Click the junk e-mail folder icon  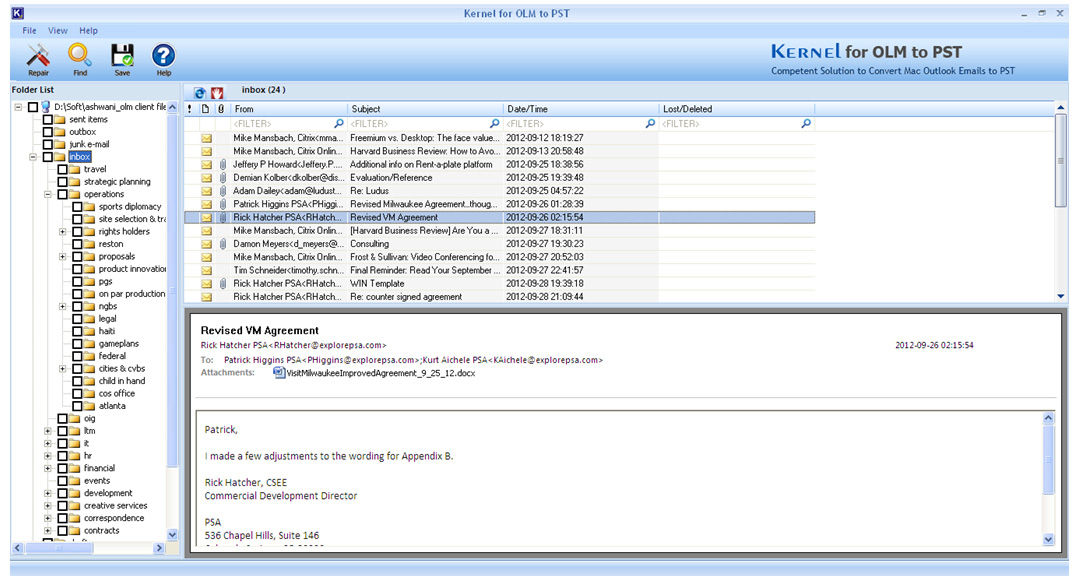pos(61,144)
